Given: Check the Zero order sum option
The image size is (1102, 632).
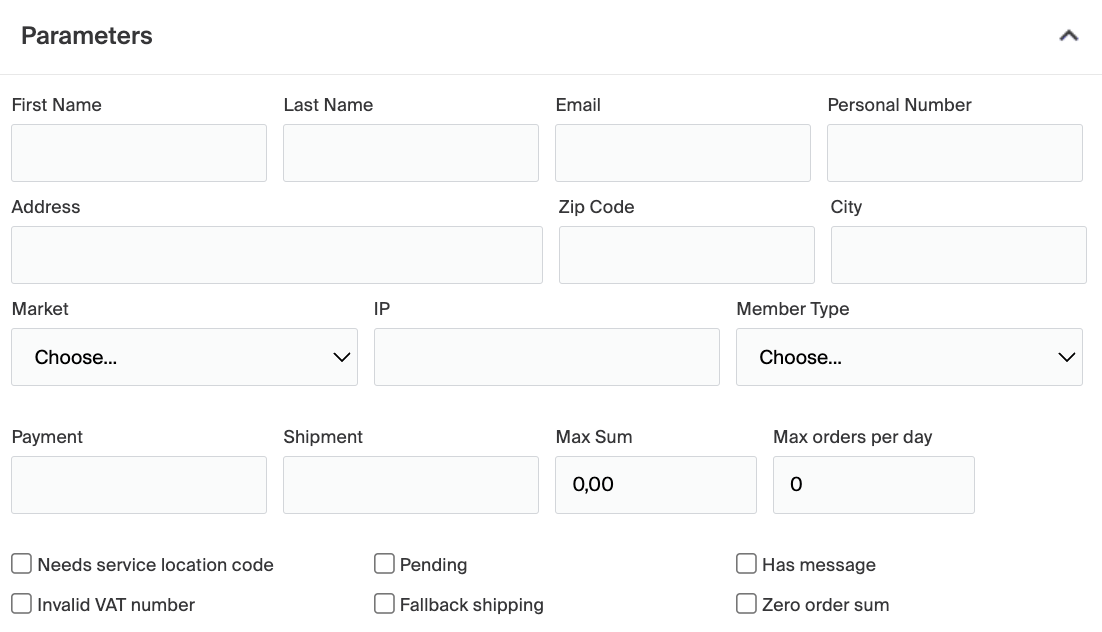Looking at the screenshot, I should coord(746,604).
